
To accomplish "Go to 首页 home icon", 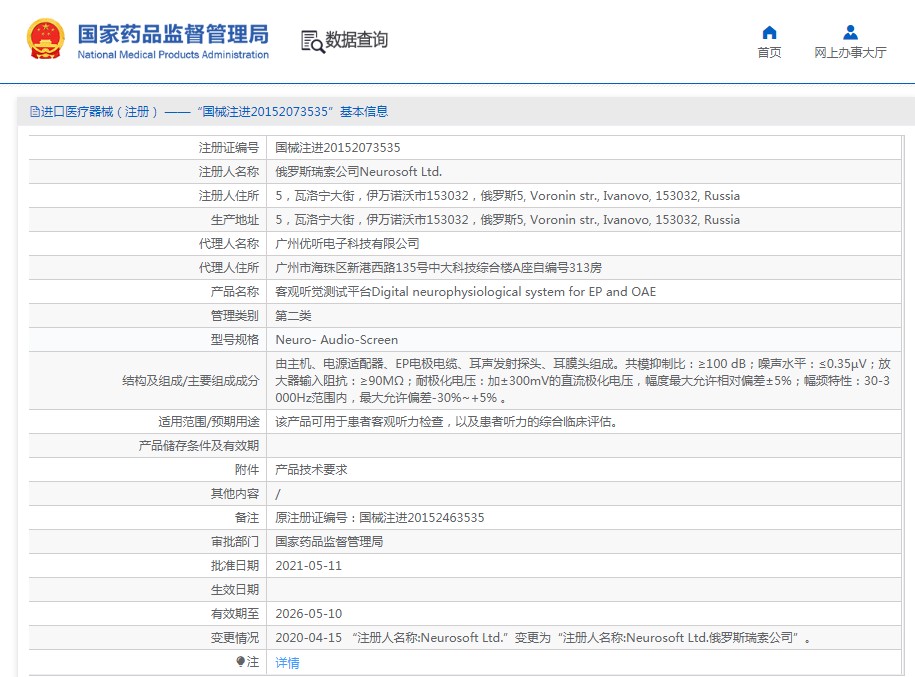I will [x=769, y=32].
